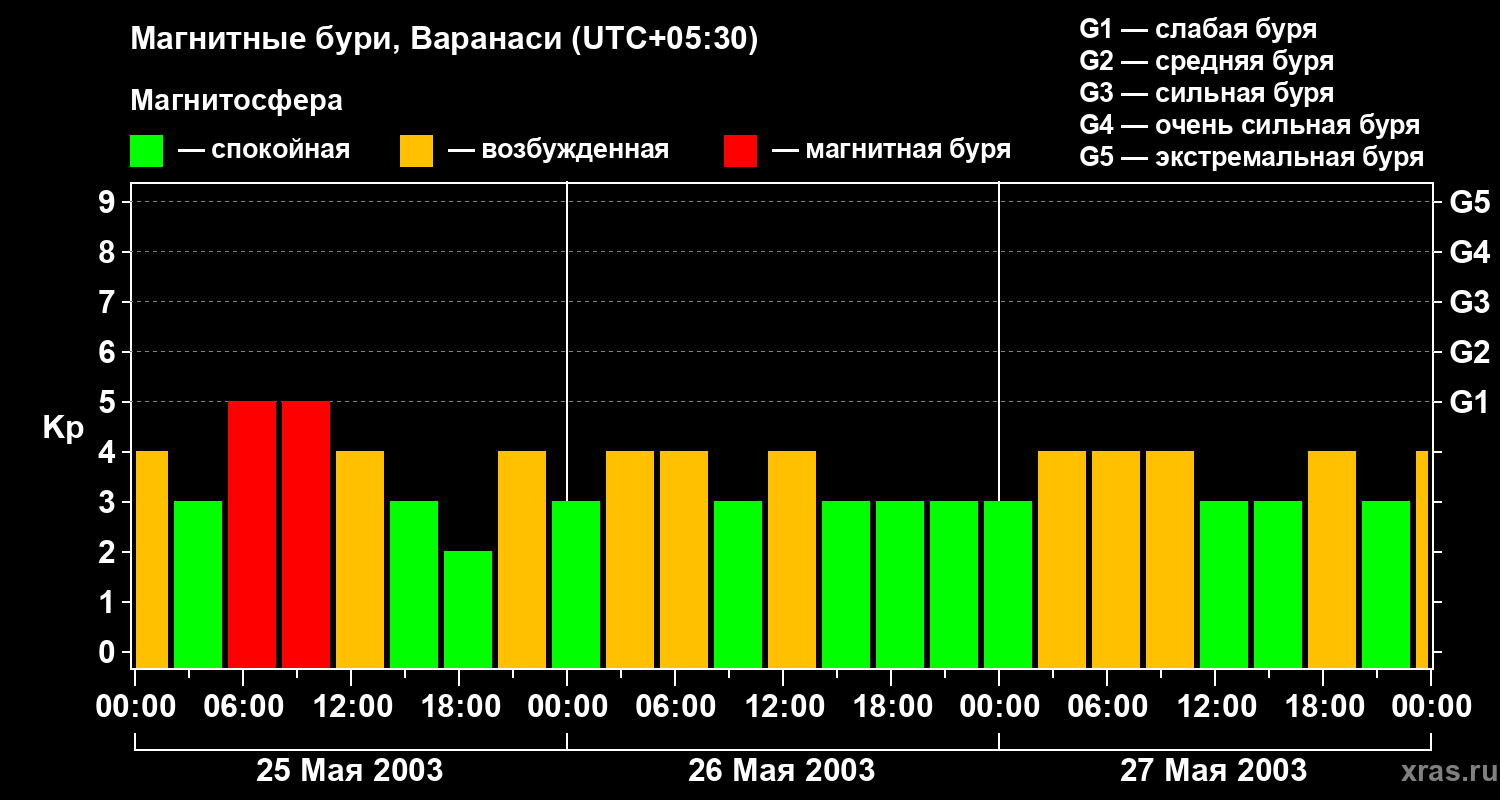The width and height of the screenshot is (1500, 800).
Task: Select the green bar at 18:00 on 26 May
Action: pyautogui.click(x=900, y=584)
